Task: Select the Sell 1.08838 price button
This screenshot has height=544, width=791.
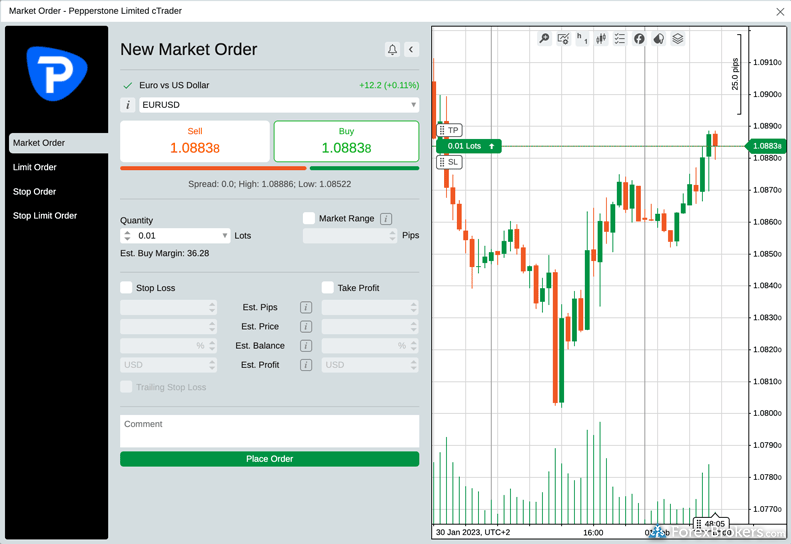Action: tap(195, 141)
